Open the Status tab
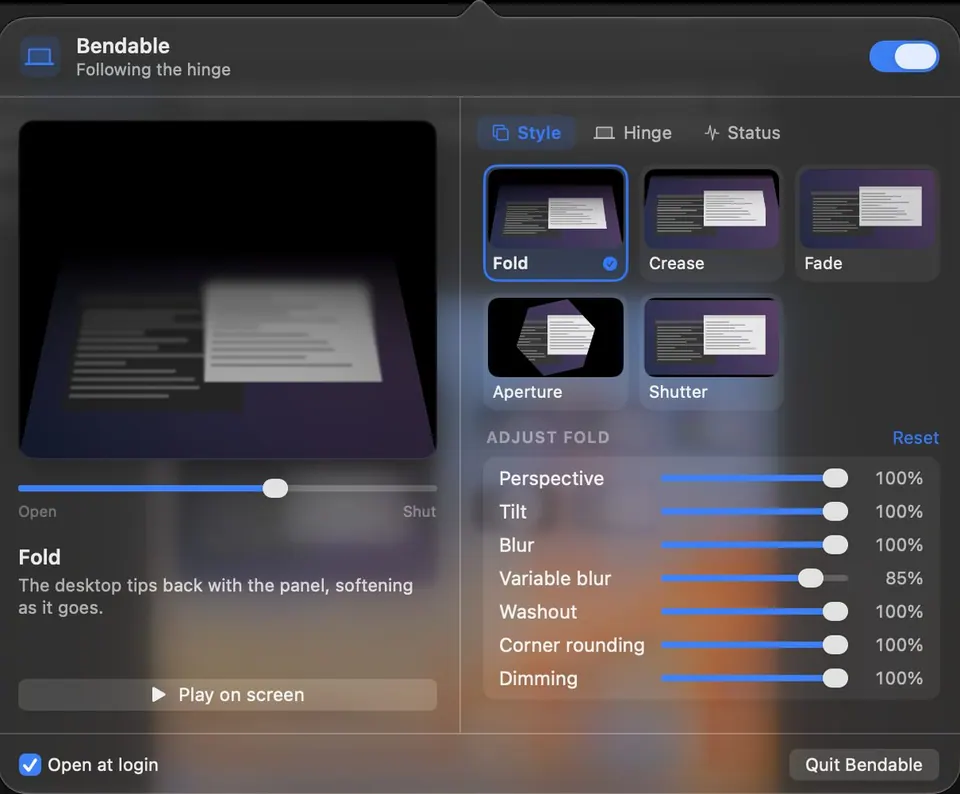Screen dimensions: 960x794 (x=742, y=133)
